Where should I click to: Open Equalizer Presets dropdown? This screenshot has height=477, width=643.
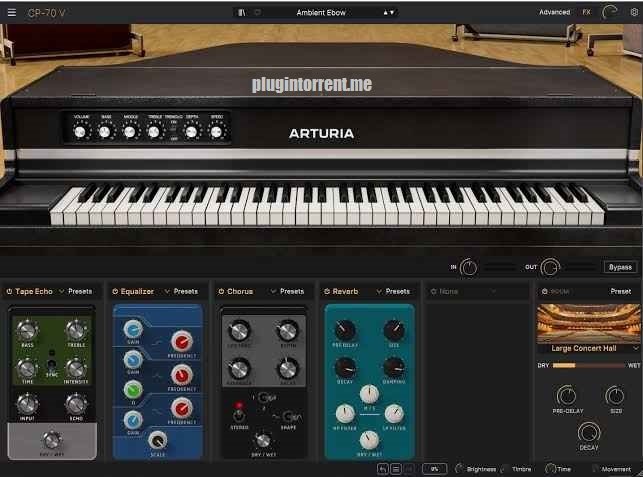[185, 292]
